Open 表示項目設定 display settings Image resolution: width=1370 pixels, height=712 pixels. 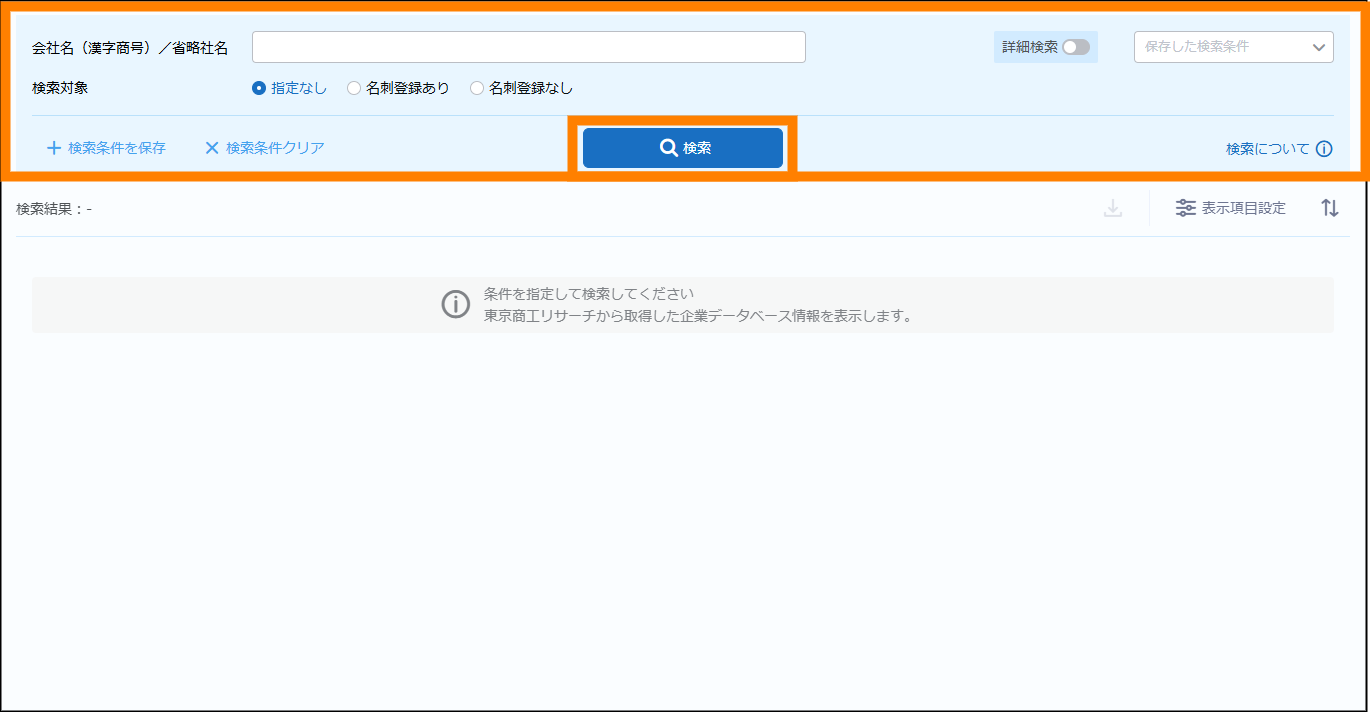(1243, 208)
